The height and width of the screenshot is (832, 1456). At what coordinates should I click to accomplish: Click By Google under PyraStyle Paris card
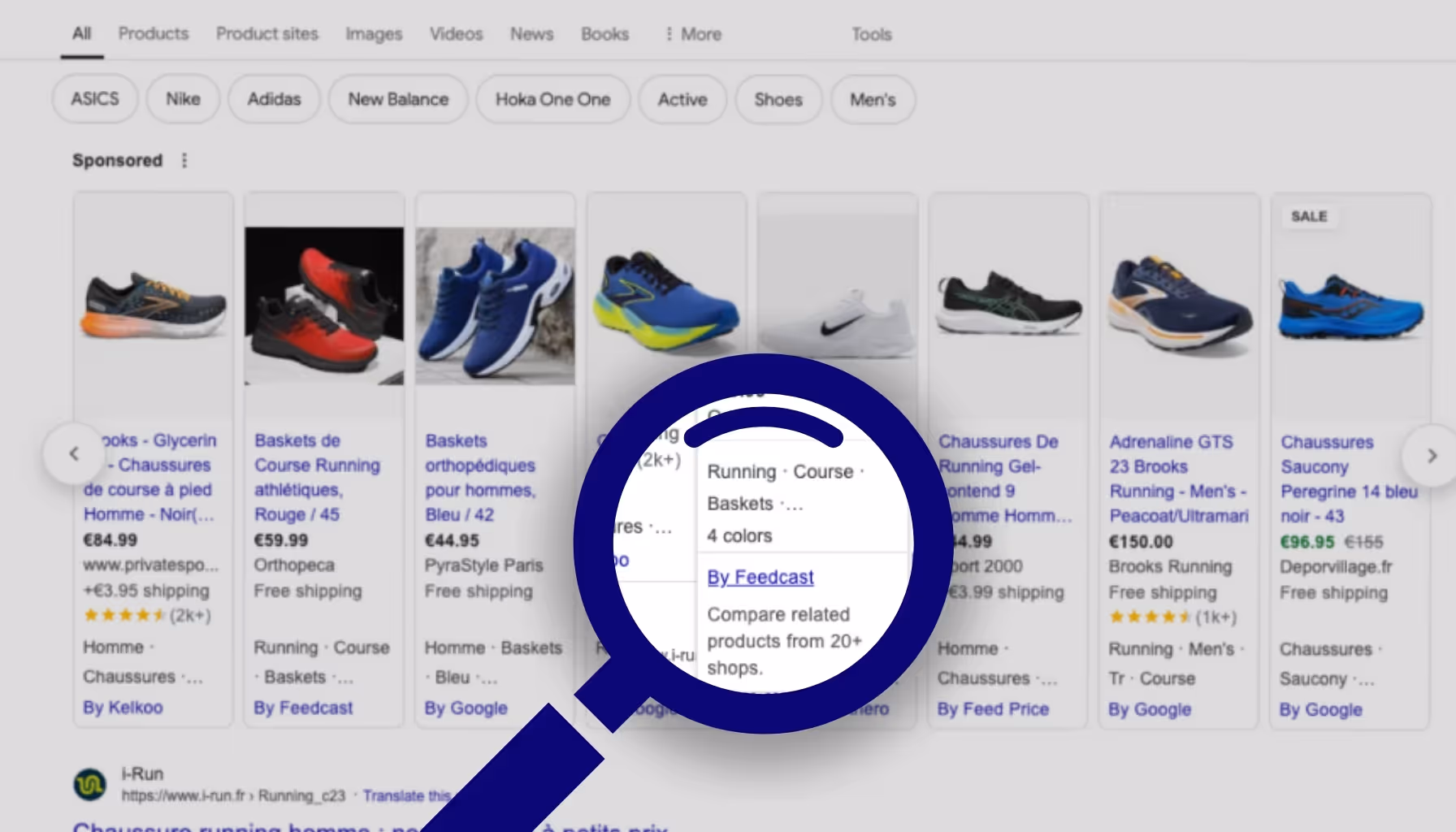(466, 708)
